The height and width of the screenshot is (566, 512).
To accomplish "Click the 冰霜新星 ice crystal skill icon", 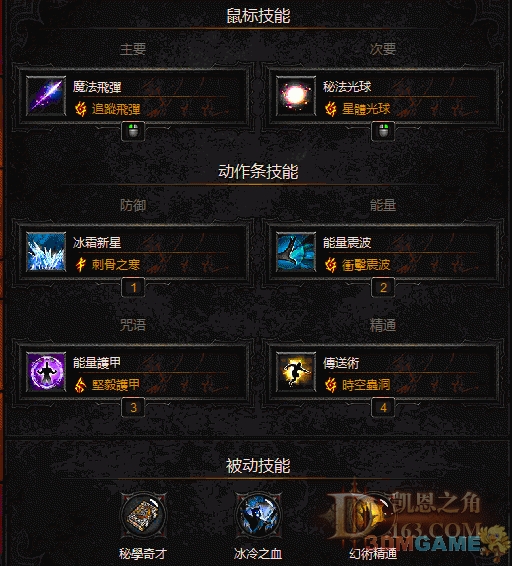I will 46,252.
